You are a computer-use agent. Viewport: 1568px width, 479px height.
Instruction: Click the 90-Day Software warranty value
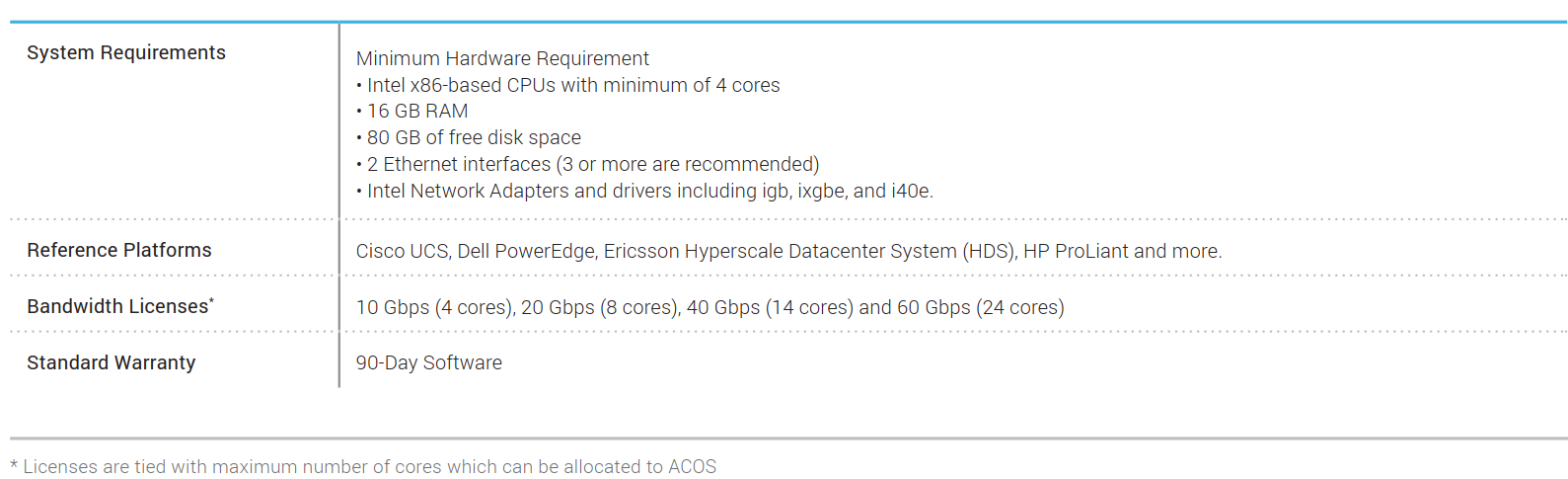pos(428,363)
